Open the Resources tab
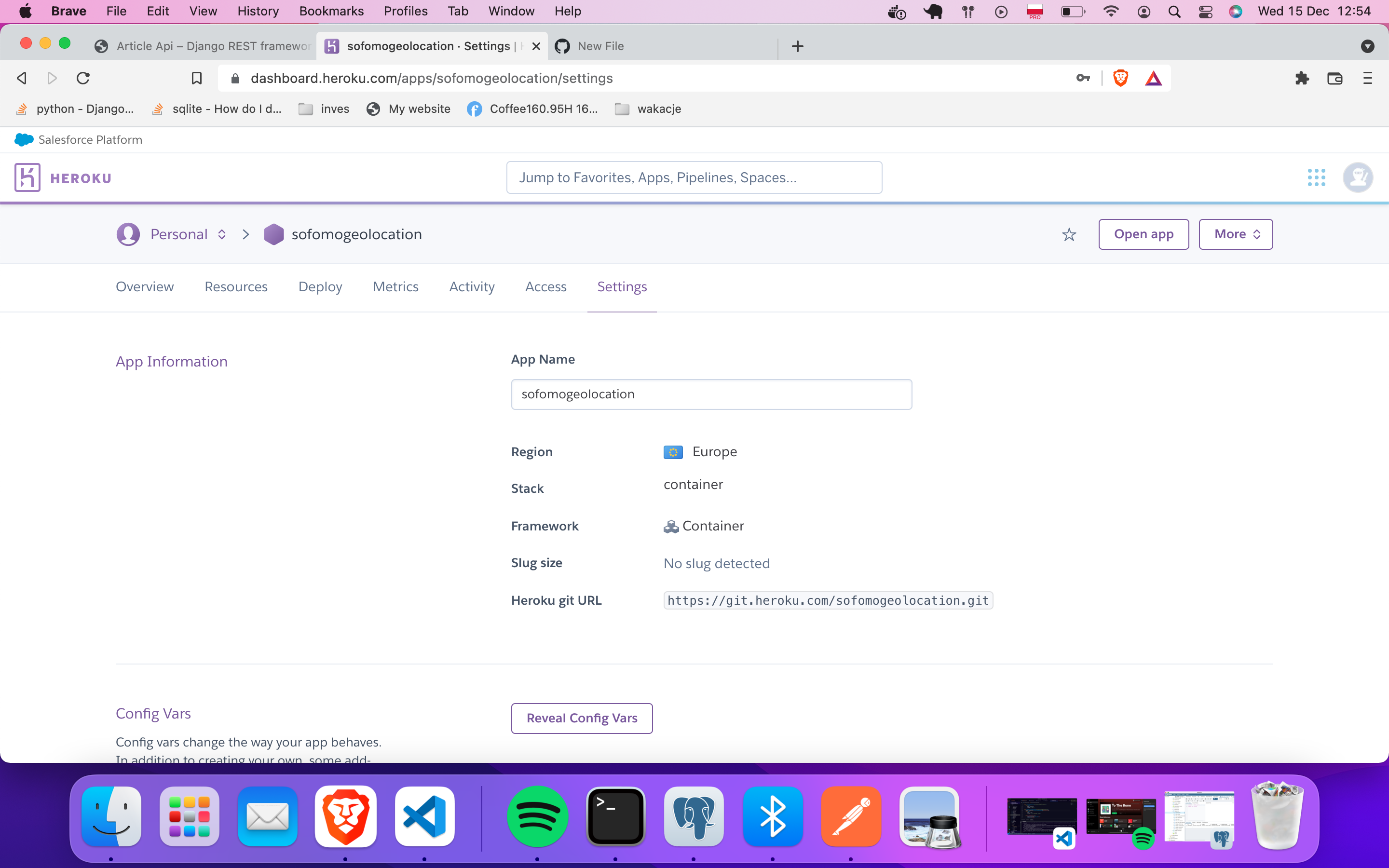 point(236,286)
